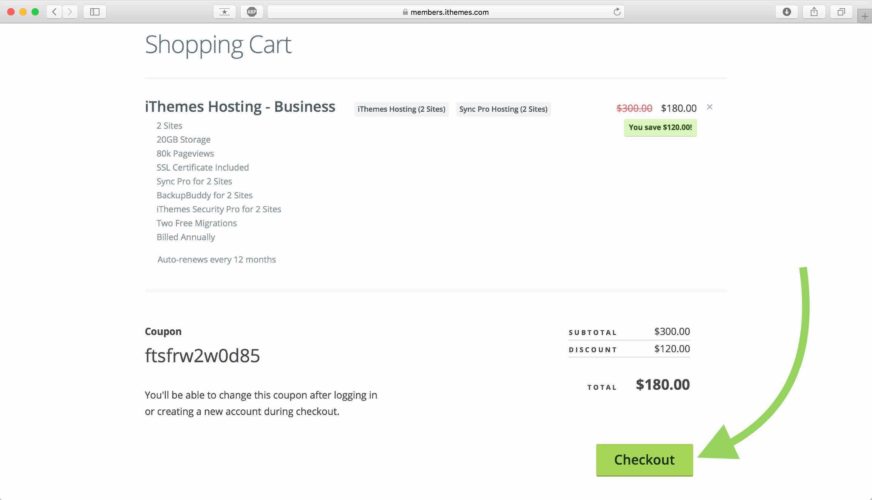Click 'BackupBuddy for 2 Sites' line
Screen dimensions: 872x500
205,195
